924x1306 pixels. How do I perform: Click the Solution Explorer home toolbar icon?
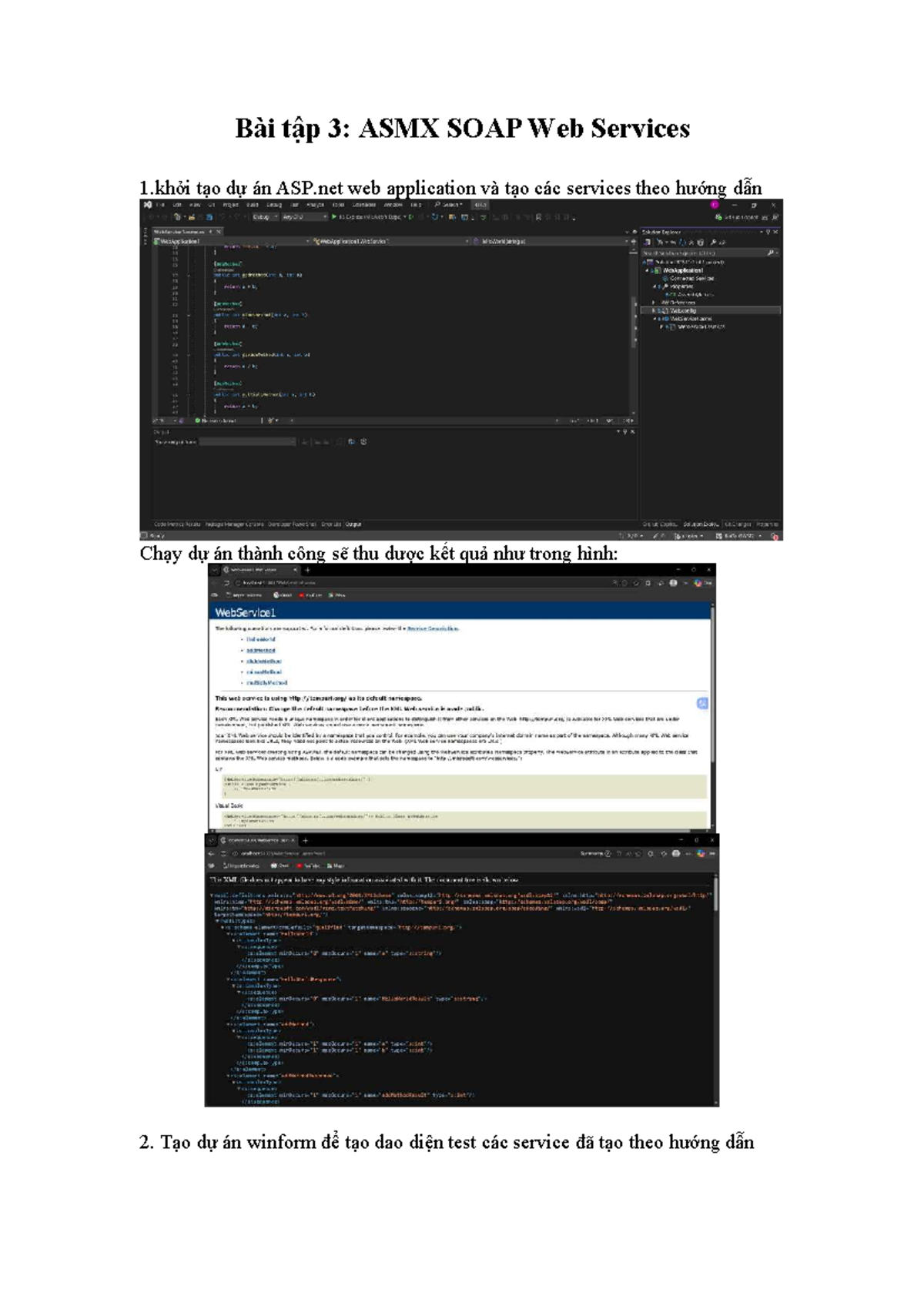click(x=647, y=242)
